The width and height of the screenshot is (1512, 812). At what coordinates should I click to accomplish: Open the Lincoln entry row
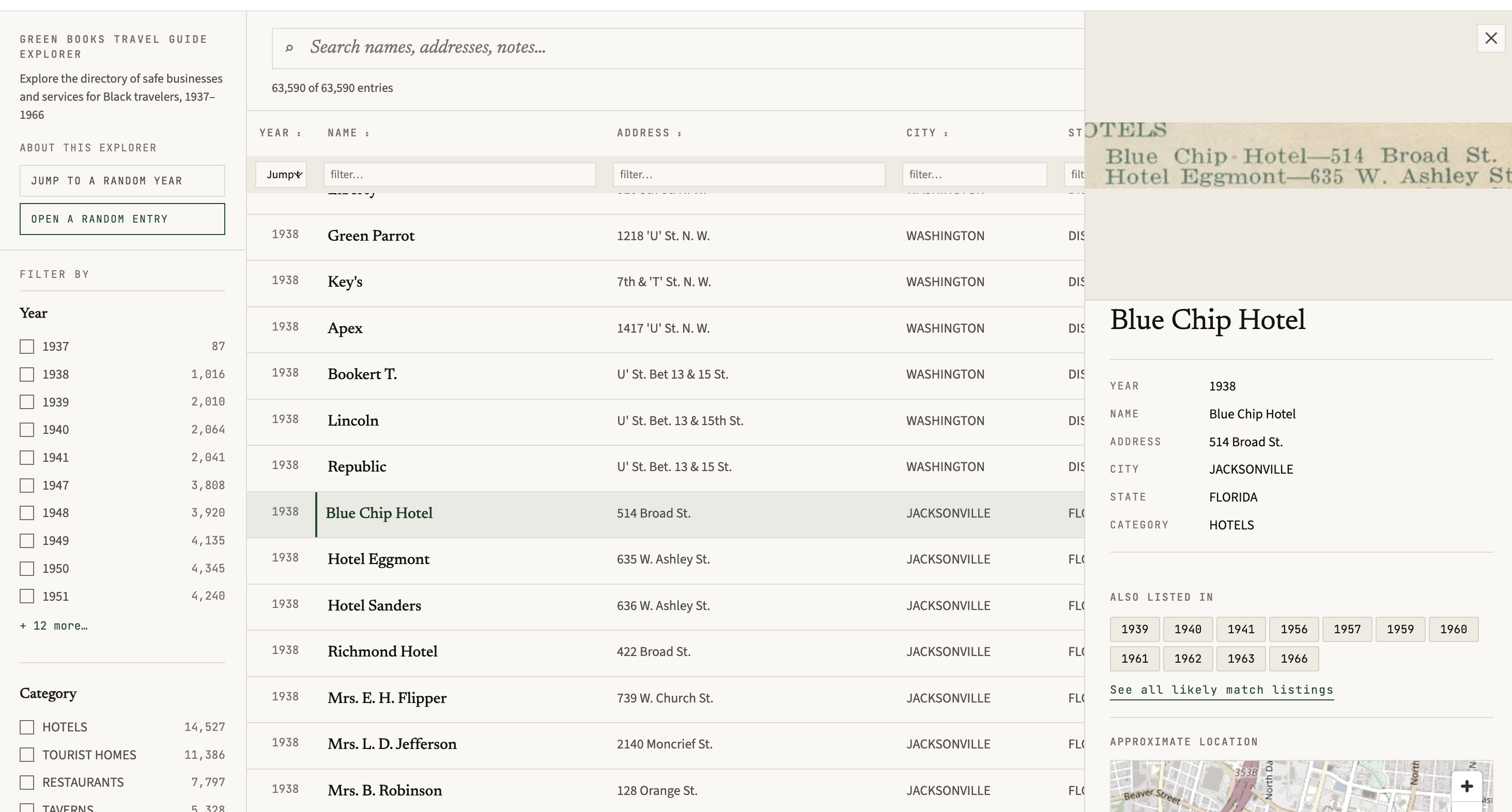point(665,422)
